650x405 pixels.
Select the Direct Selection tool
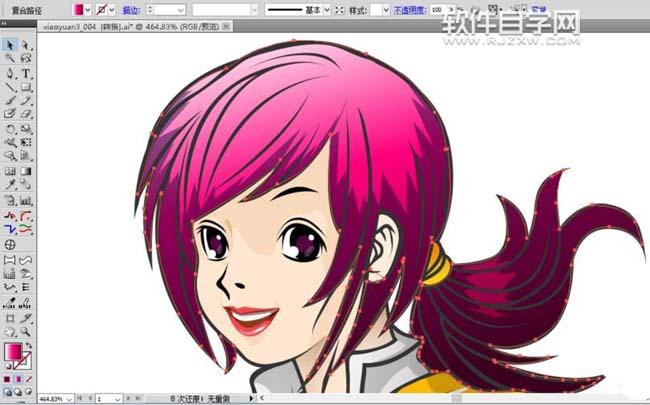[x=26, y=45]
